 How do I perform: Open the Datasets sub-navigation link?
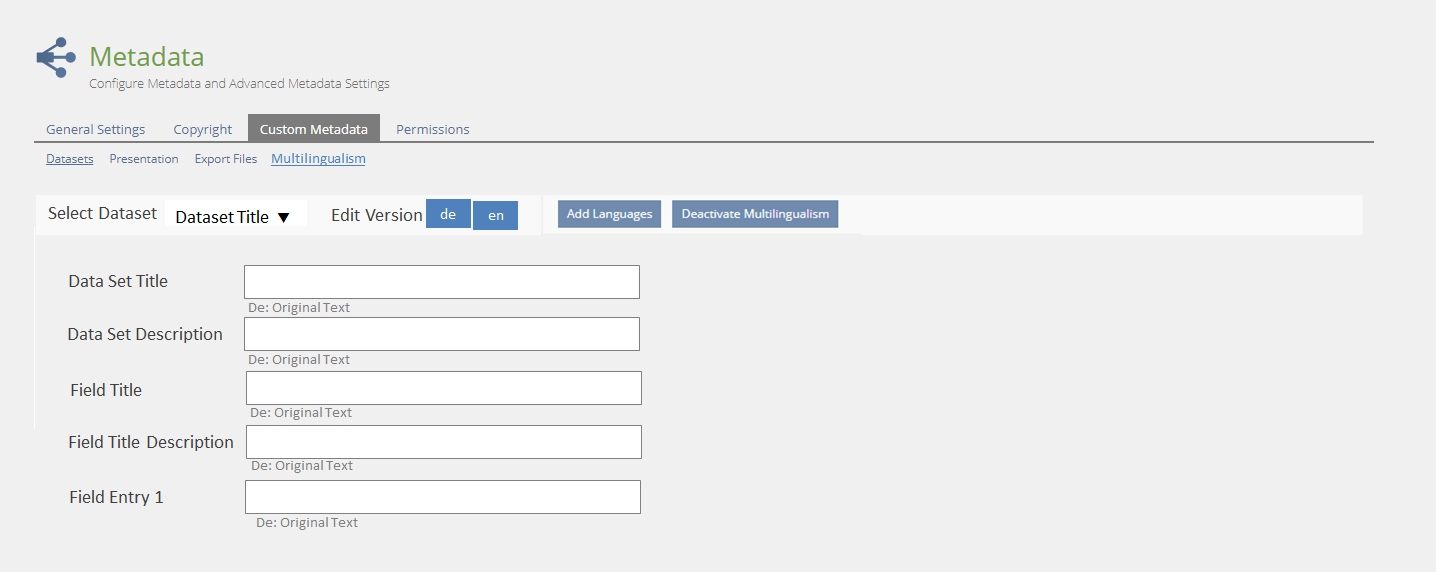(69, 159)
